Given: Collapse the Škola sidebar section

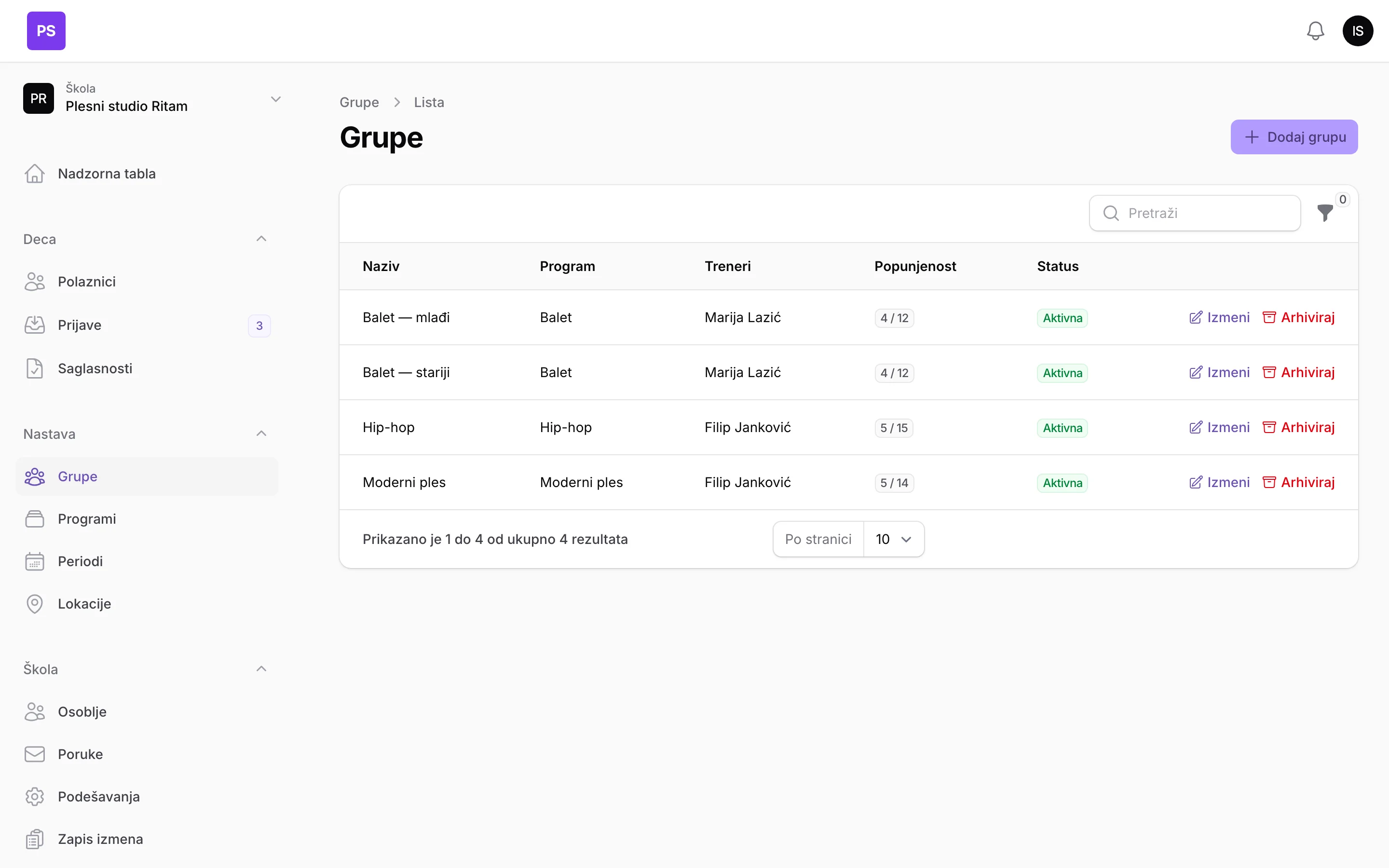Looking at the screenshot, I should pyautogui.click(x=261, y=669).
